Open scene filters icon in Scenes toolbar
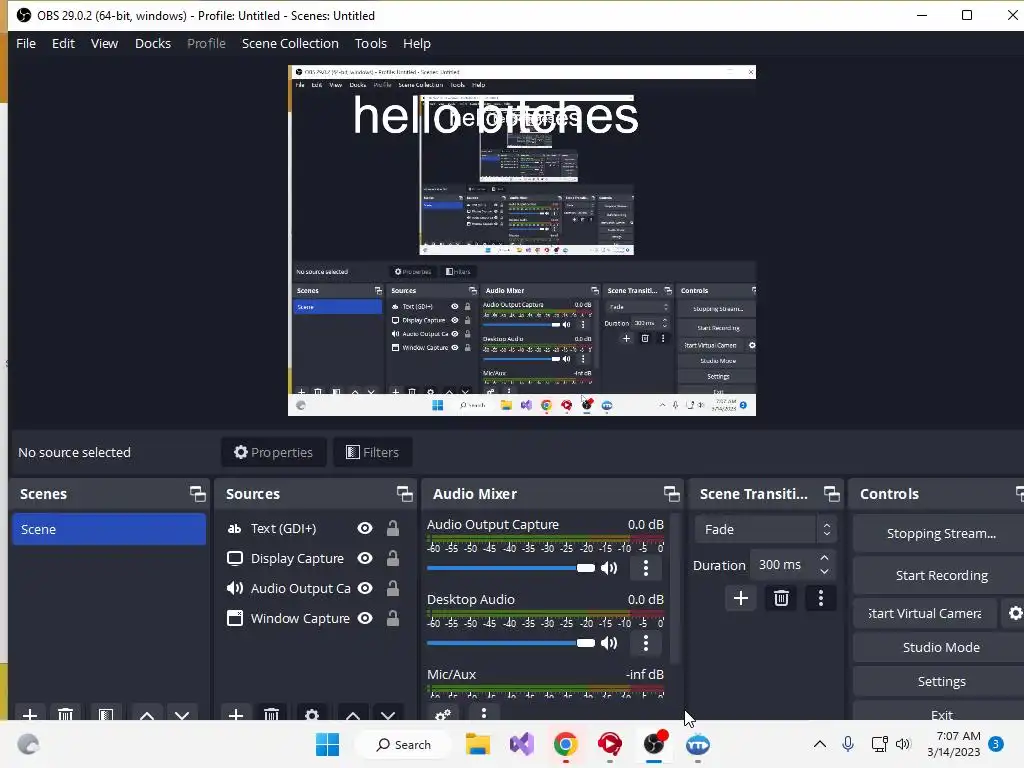The width and height of the screenshot is (1024, 768). pyautogui.click(x=106, y=714)
